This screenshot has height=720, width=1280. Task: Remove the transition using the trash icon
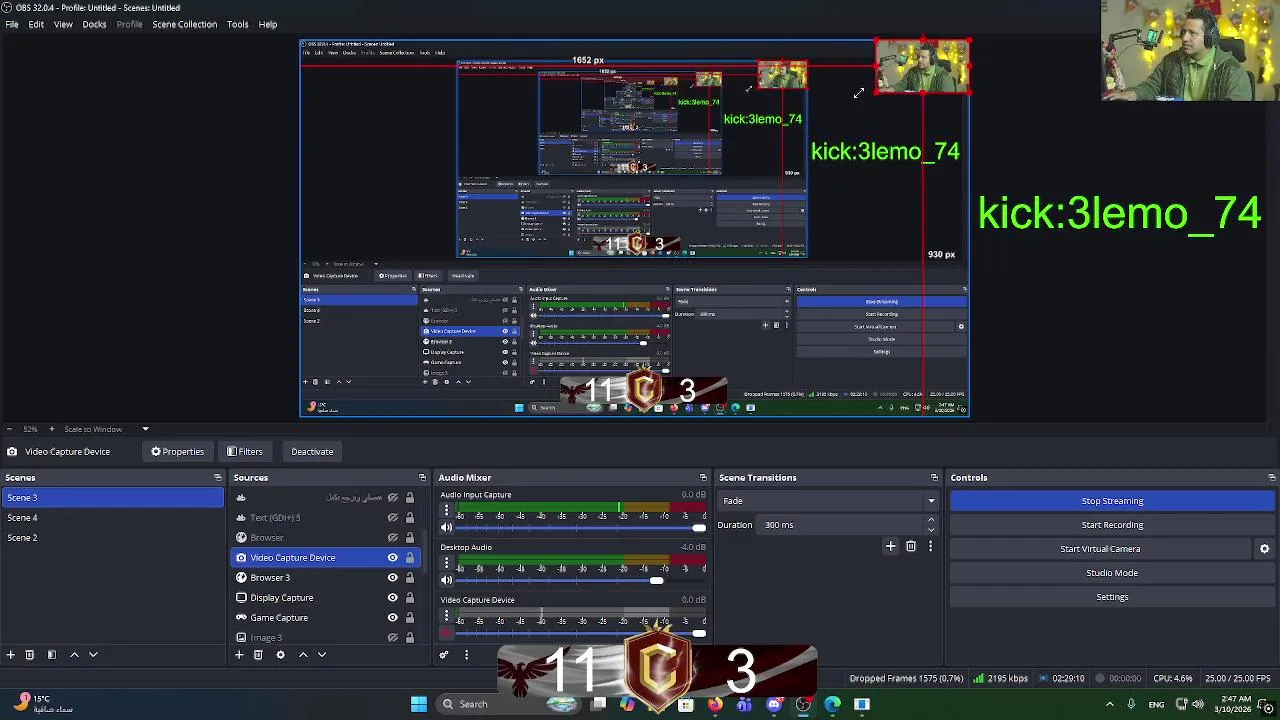[911, 546]
